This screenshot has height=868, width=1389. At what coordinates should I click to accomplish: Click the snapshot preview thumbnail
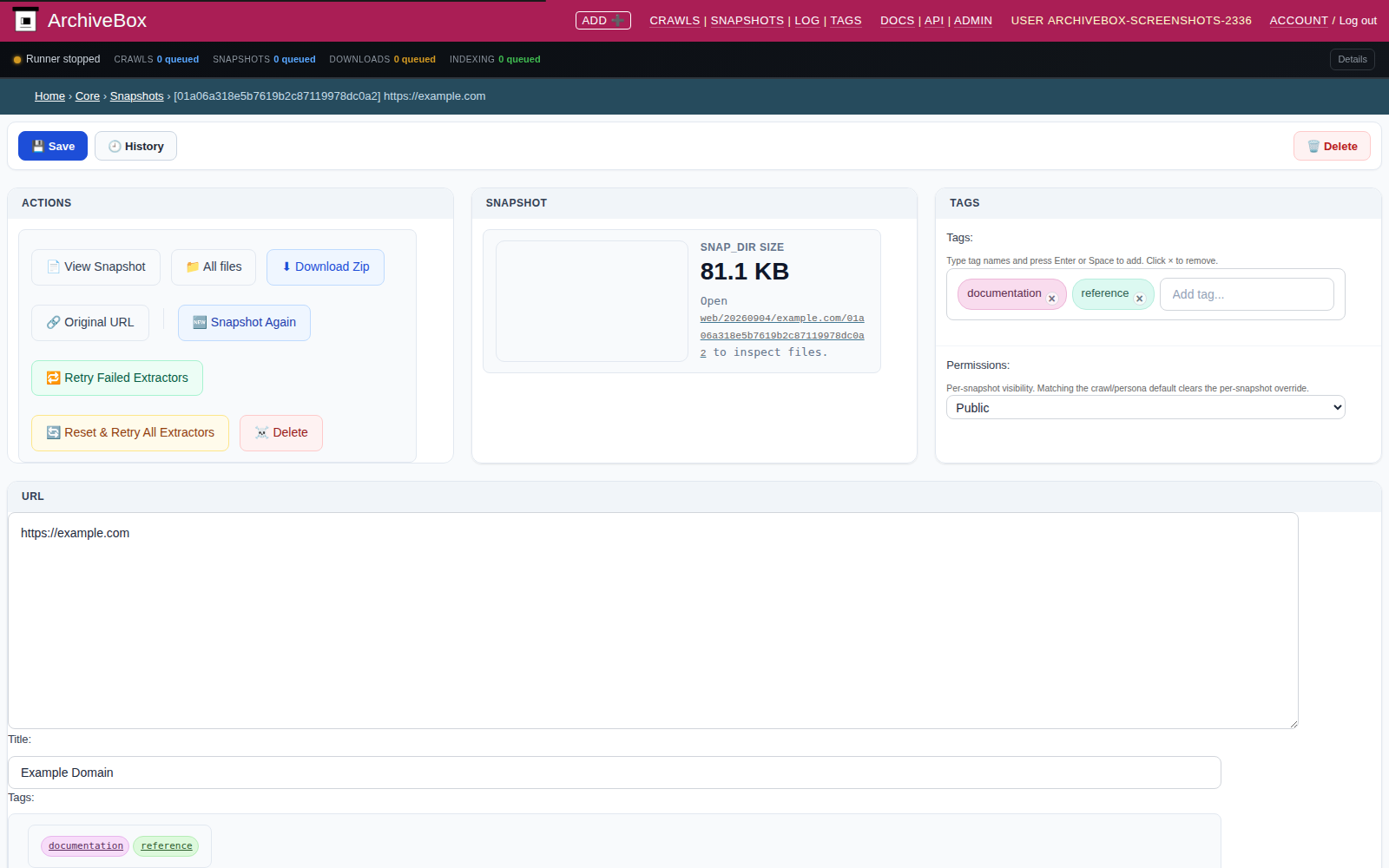(x=592, y=301)
